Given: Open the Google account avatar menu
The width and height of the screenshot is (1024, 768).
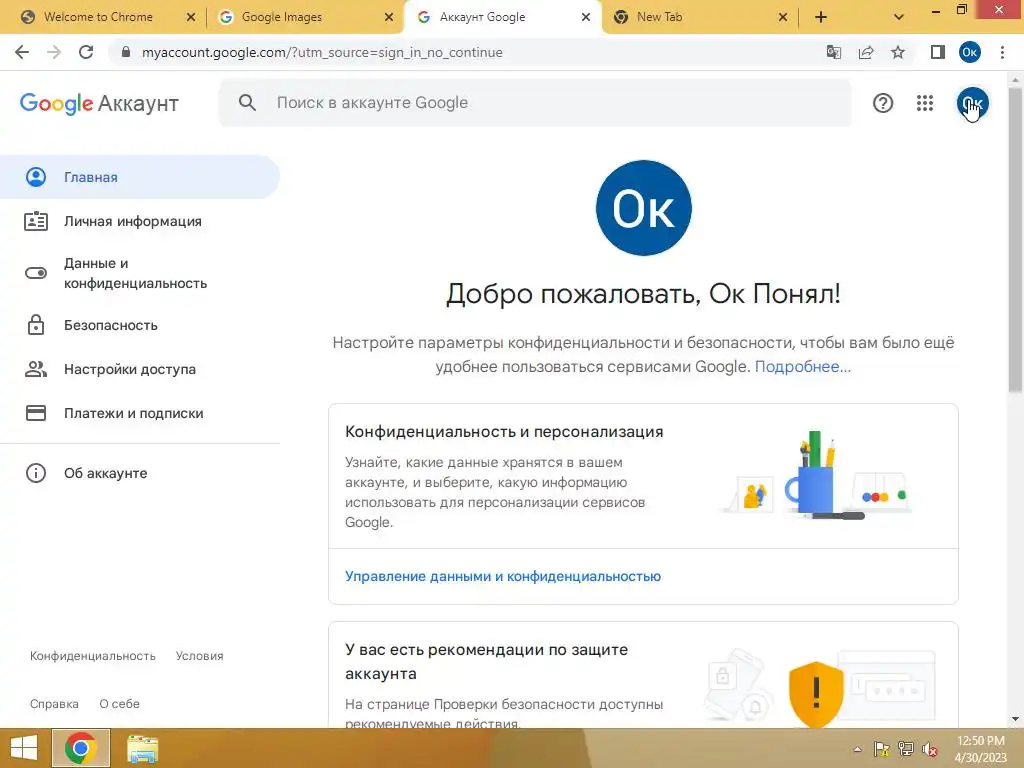Looking at the screenshot, I should tap(973, 103).
